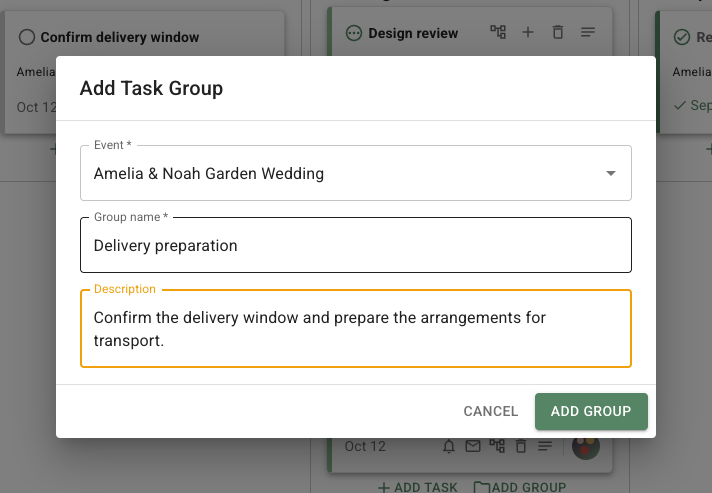712x493 pixels.
Task: Click the Design review card title
Action: click(413, 33)
